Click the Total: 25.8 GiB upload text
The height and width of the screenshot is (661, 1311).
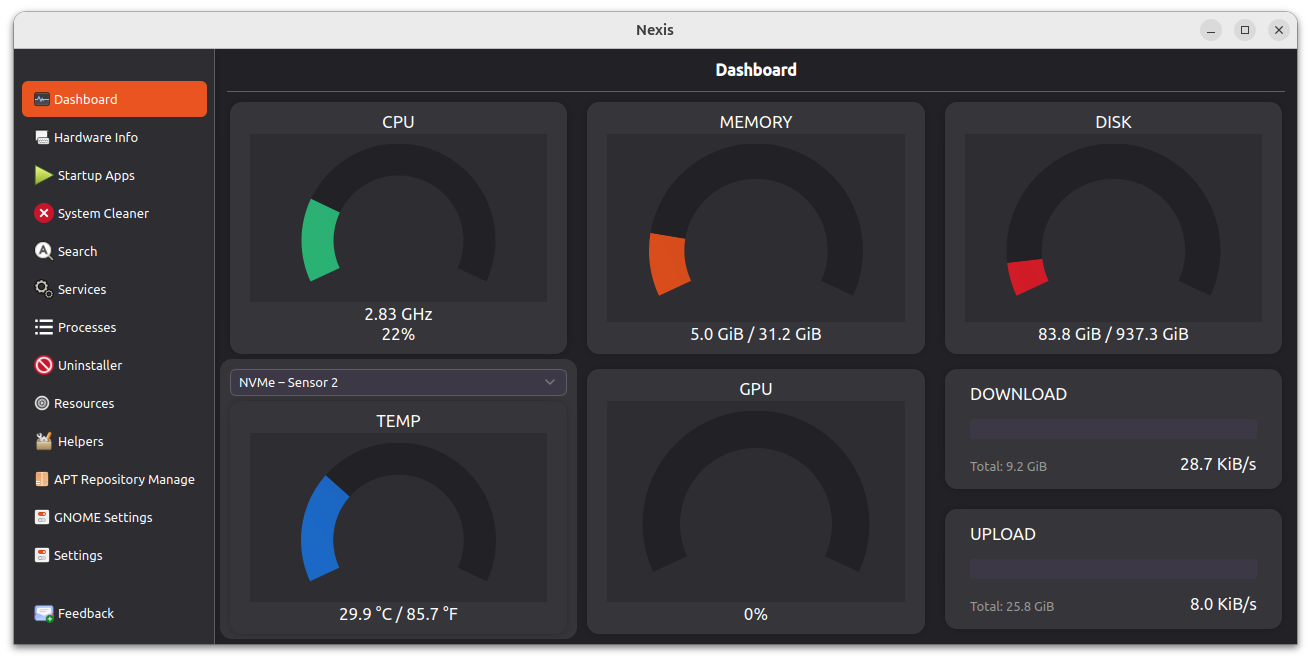click(x=1012, y=606)
